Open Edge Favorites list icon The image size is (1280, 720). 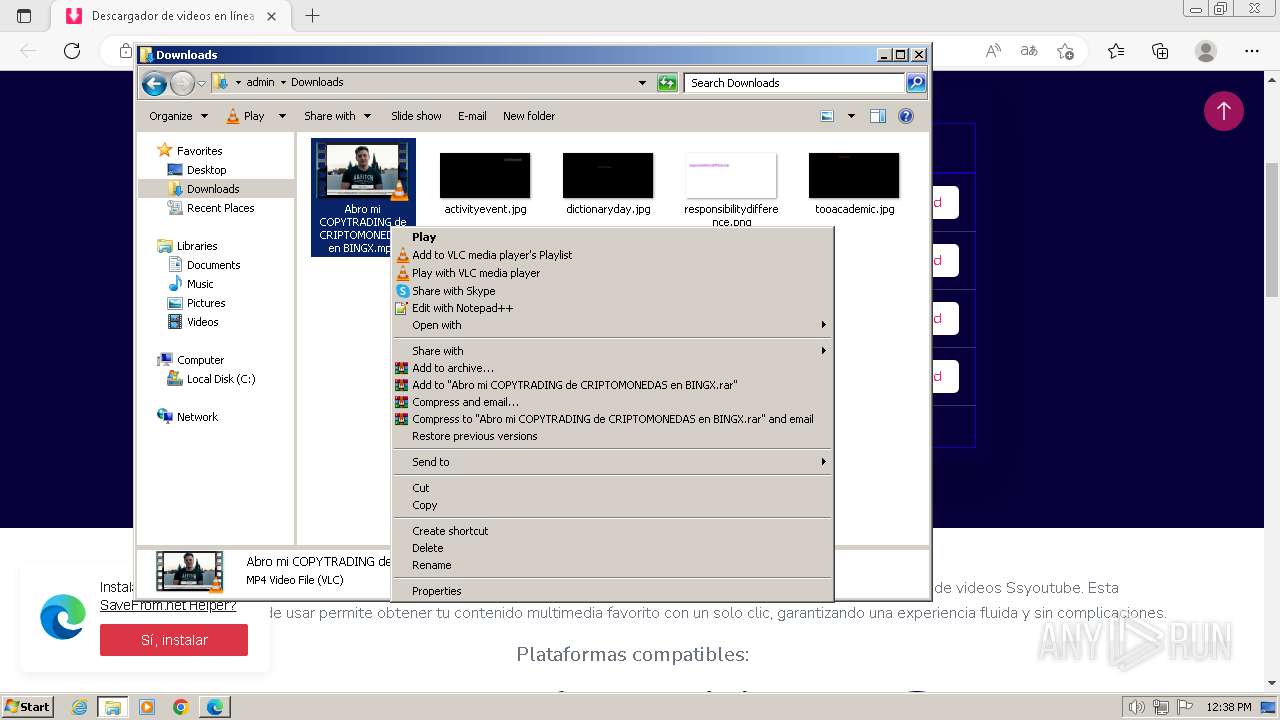[x=1116, y=50]
